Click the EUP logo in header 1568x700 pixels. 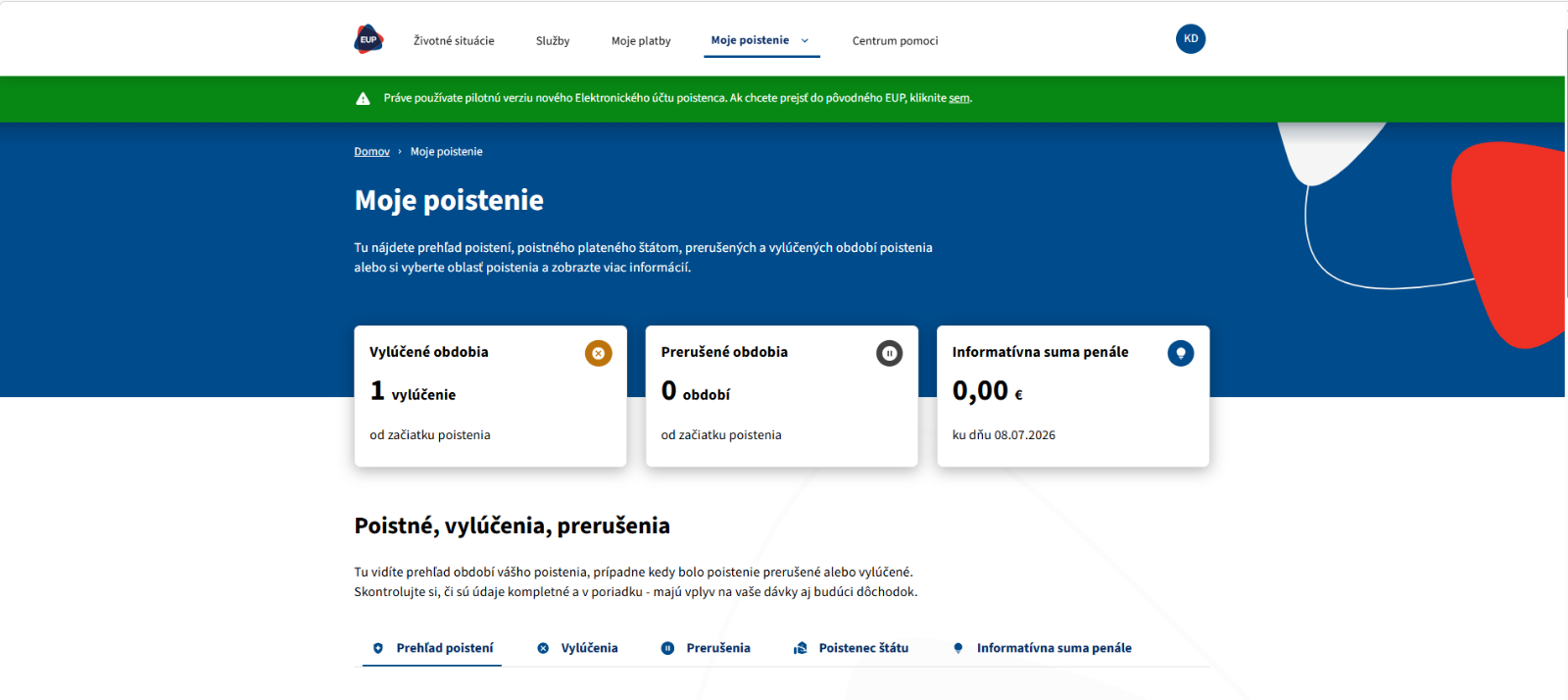pos(368,39)
